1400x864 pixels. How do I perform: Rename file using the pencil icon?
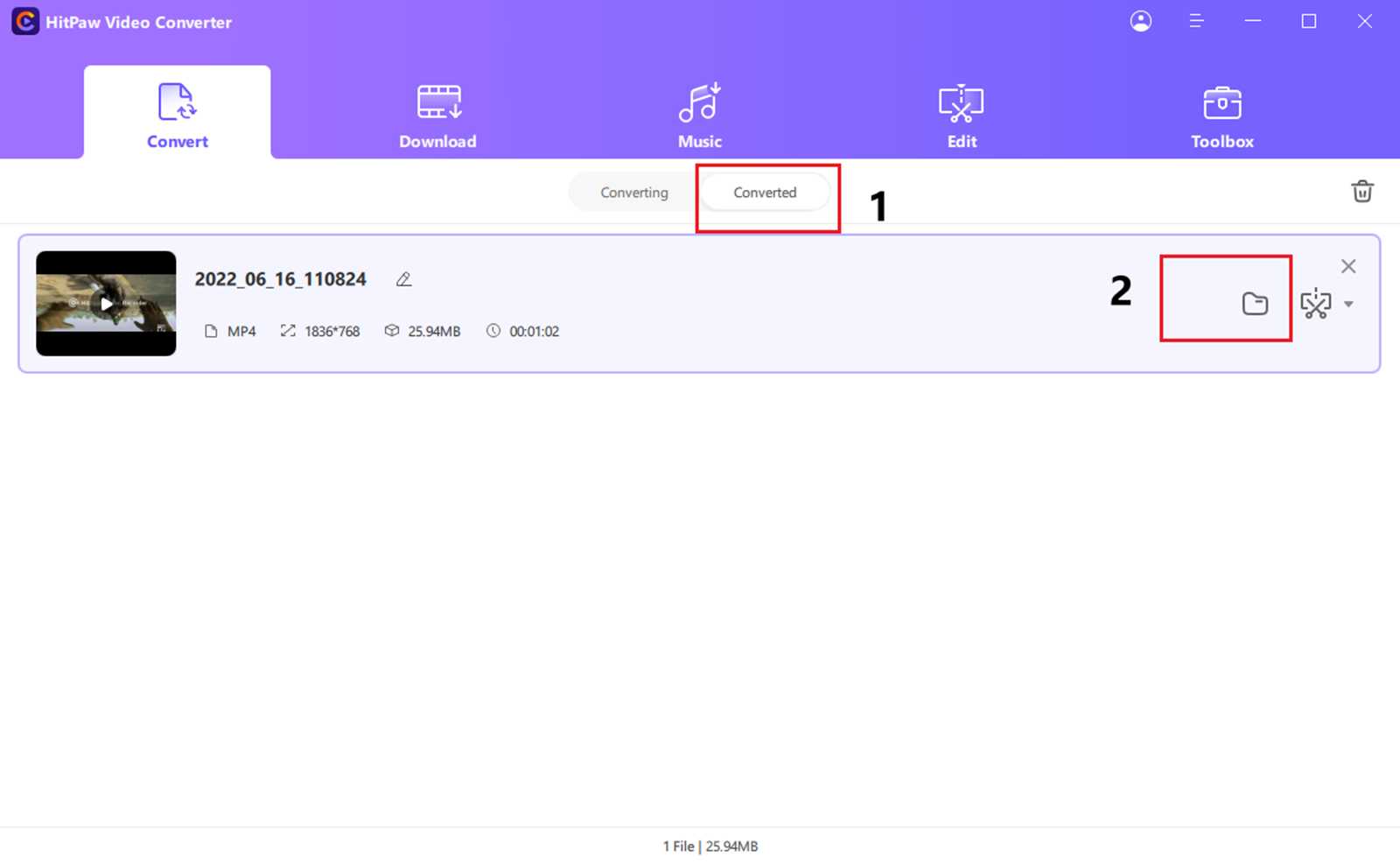403,278
